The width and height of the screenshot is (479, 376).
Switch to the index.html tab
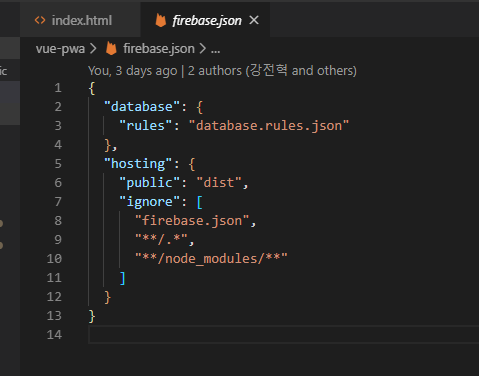80,20
